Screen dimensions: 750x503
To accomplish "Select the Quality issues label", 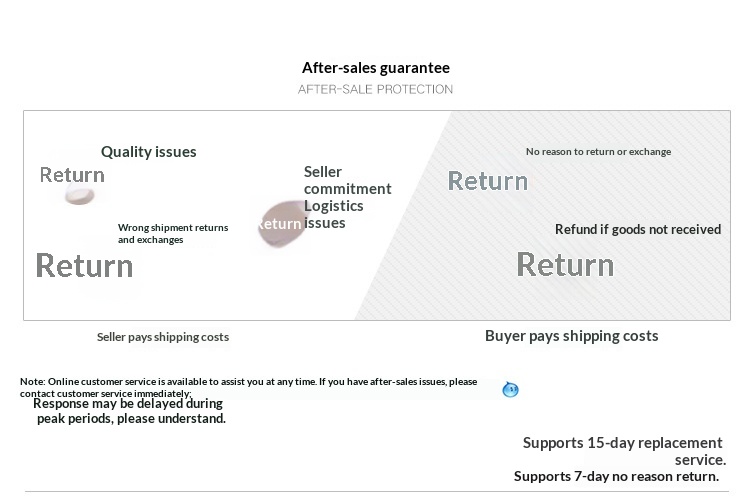I will coord(148,152).
